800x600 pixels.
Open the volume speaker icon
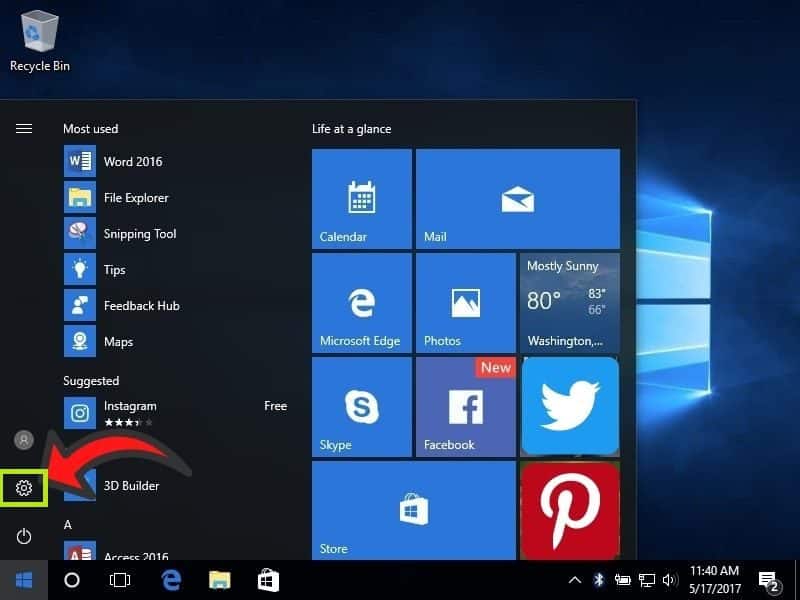pos(670,580)
